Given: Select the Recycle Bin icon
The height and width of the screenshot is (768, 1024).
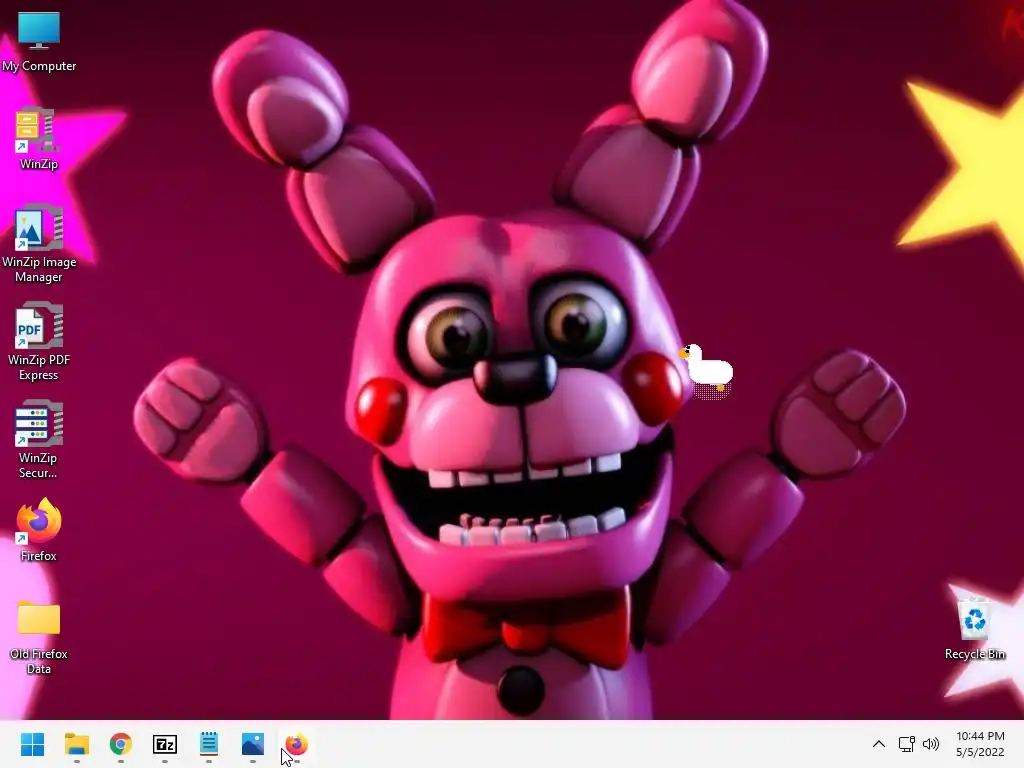Looking at the screenshot, I should (x=974, y=628).
